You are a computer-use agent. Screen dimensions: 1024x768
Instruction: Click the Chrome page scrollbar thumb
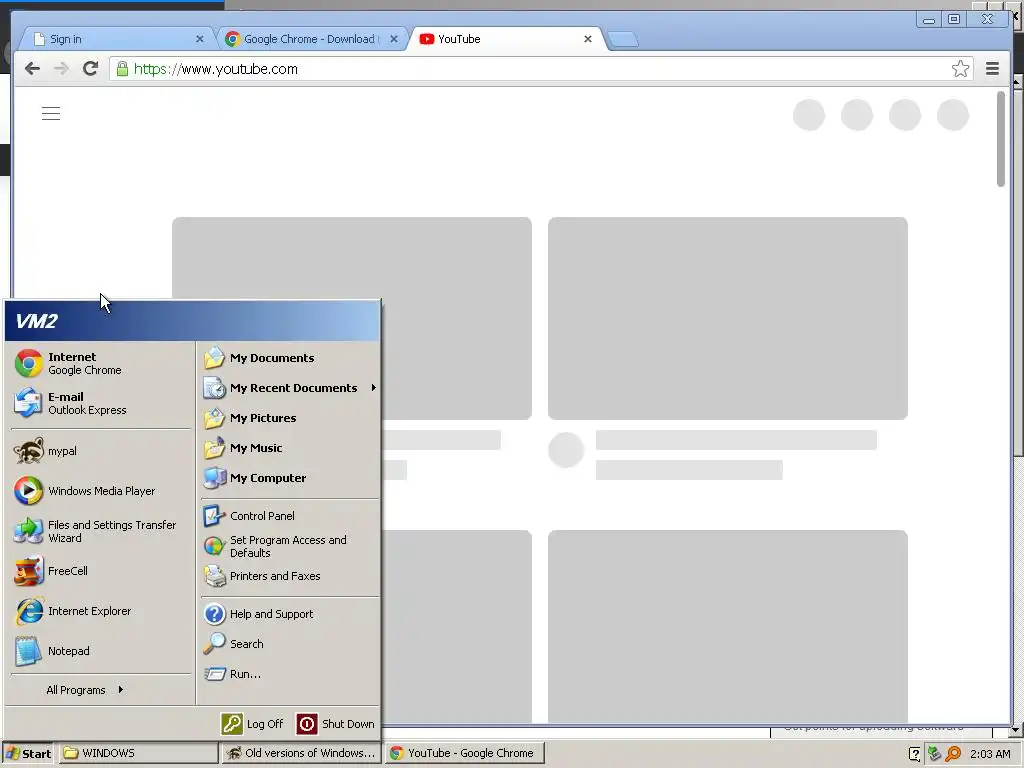point(1000,139)
